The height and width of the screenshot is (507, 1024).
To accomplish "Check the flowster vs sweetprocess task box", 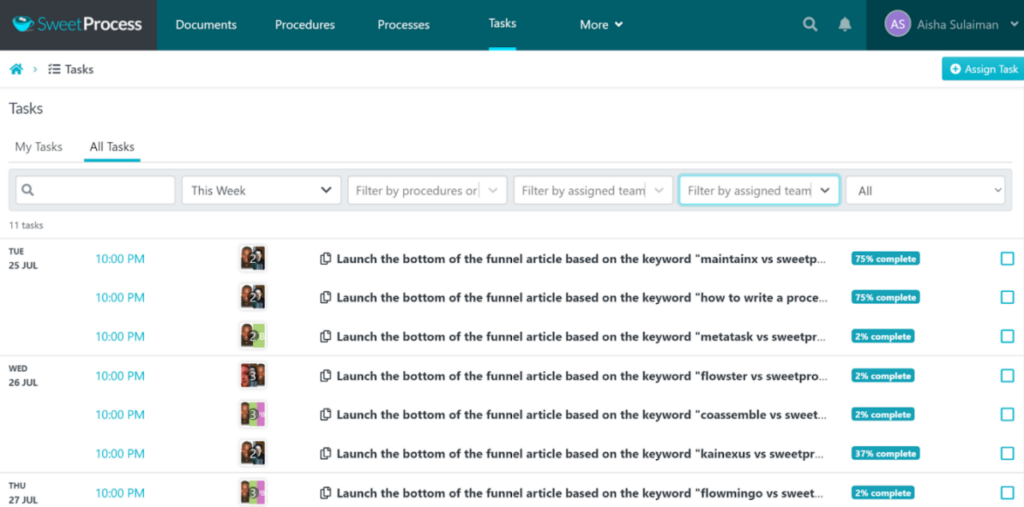I will pyautogui.click(x=1007, y=376).
